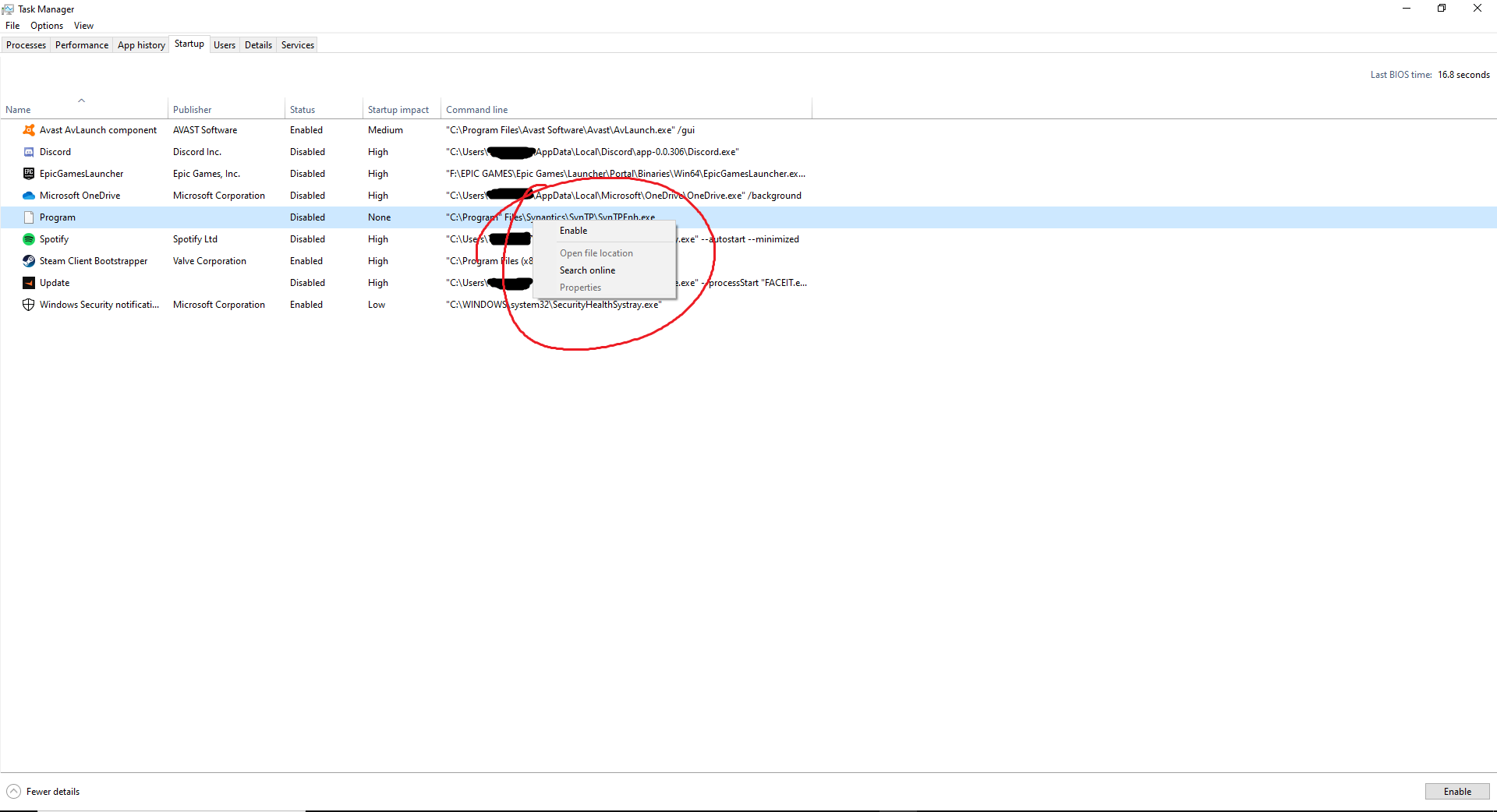Sort by the Publisher column header
1497x812 pixels.
[226, 110]
